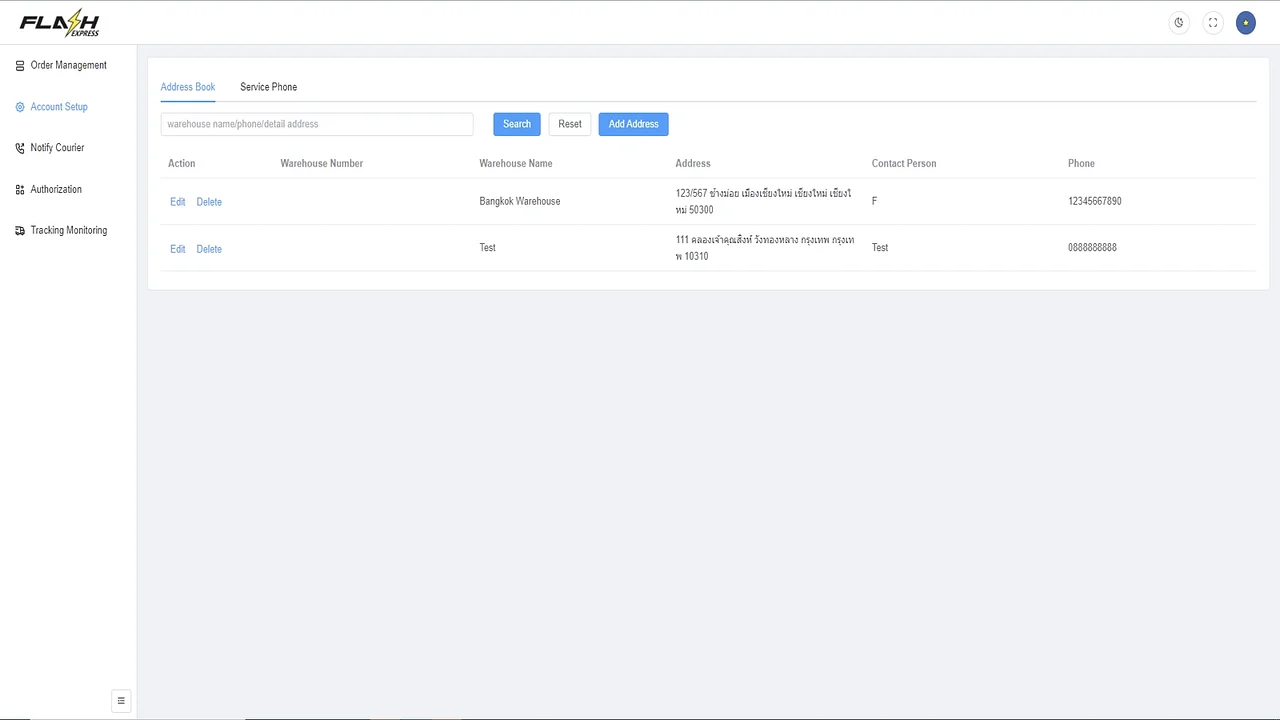Open Authorization via its sidebar icon
This screenshot has width=1280, height=720.
19,189
